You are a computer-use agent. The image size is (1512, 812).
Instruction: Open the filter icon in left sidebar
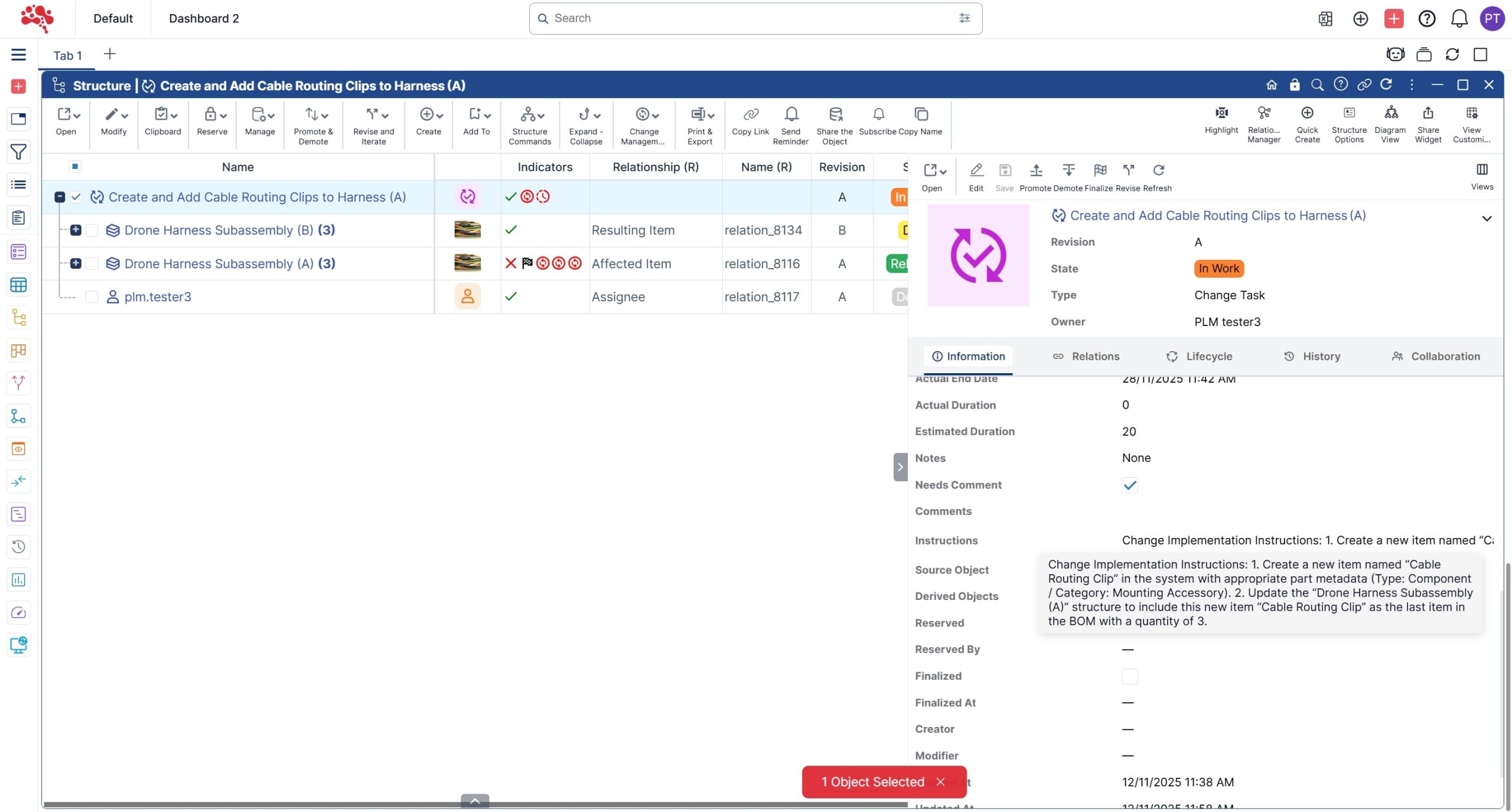pyautogui.click(x=18, y=152)
